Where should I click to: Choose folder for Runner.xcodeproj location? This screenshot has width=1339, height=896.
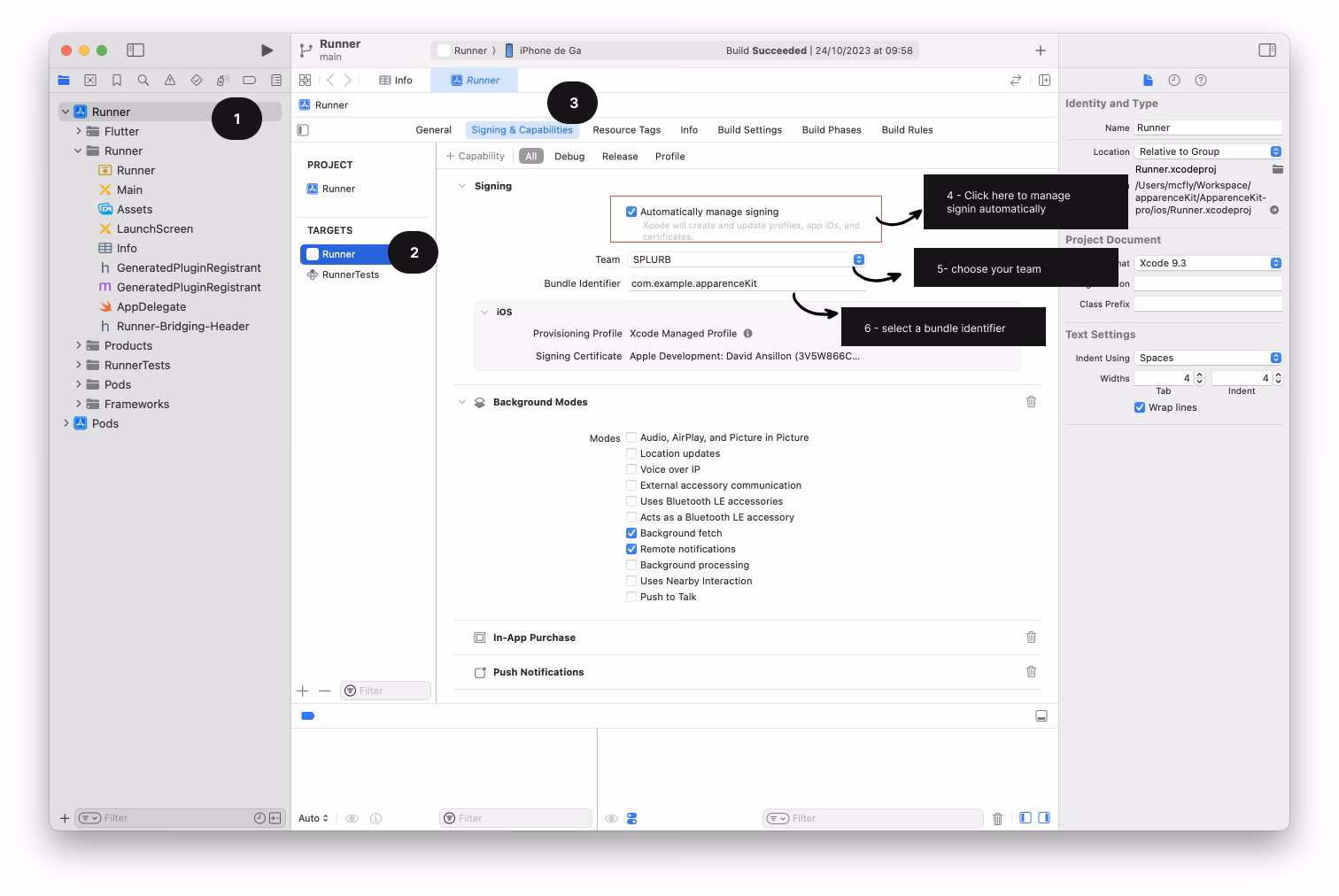pyautogui.click(x=1277, y=168)
